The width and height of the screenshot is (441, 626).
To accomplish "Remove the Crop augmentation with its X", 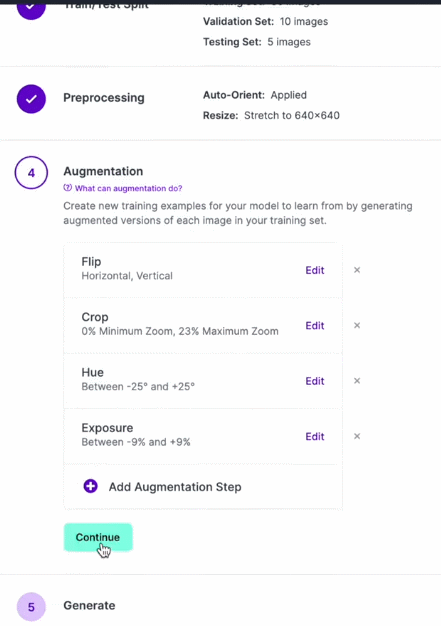I will tap(357, 325).
